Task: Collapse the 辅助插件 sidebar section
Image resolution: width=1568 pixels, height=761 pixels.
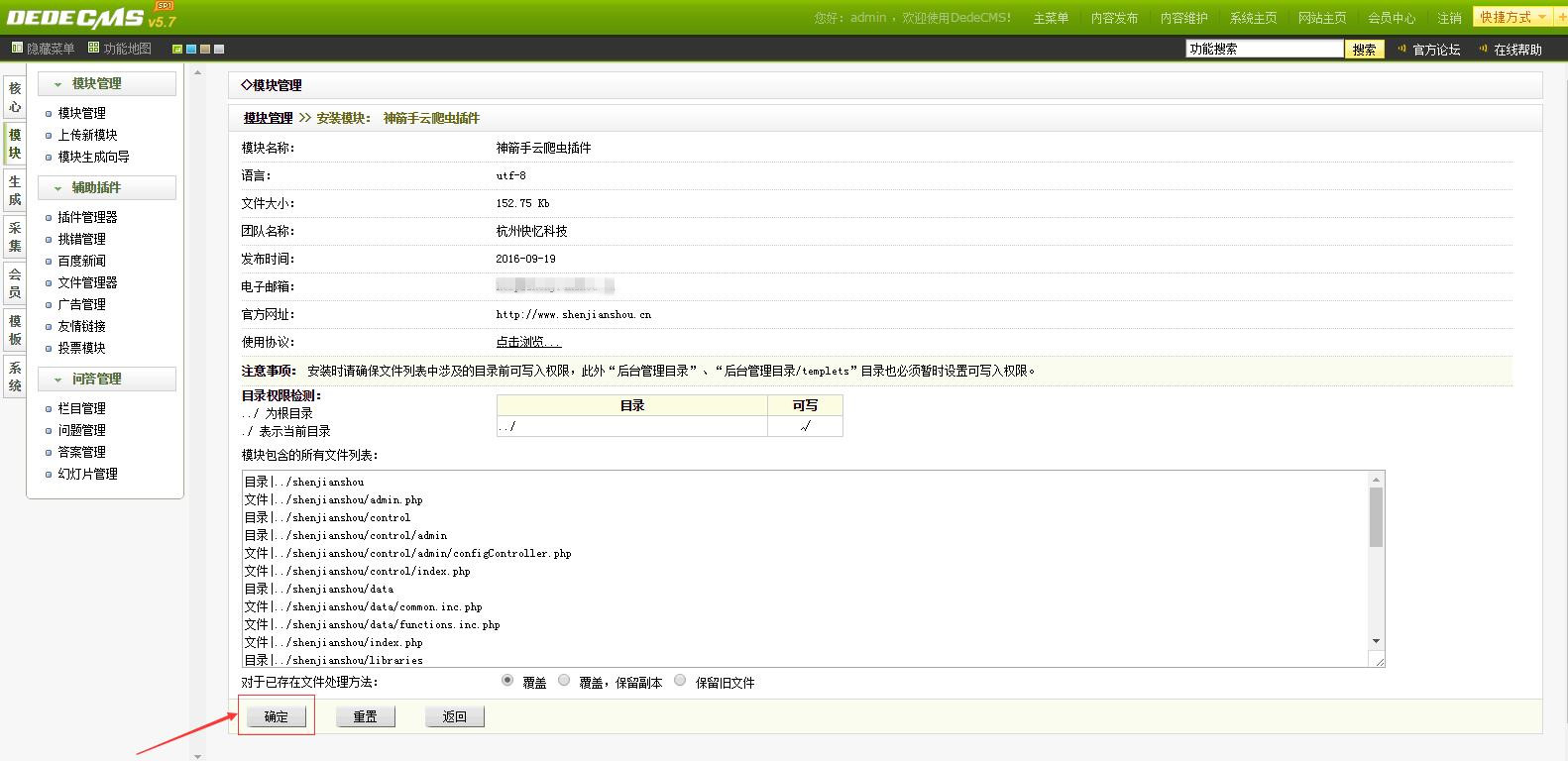Action: [x=107, y=187]
